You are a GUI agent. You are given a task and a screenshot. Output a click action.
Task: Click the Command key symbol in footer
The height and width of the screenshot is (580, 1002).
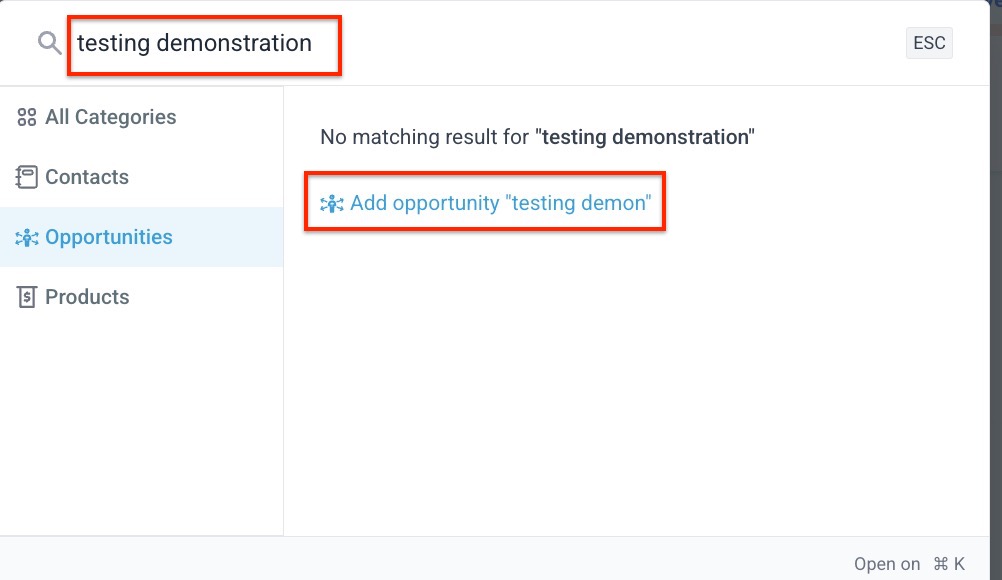pyautogui.click(x=940, y=564)
